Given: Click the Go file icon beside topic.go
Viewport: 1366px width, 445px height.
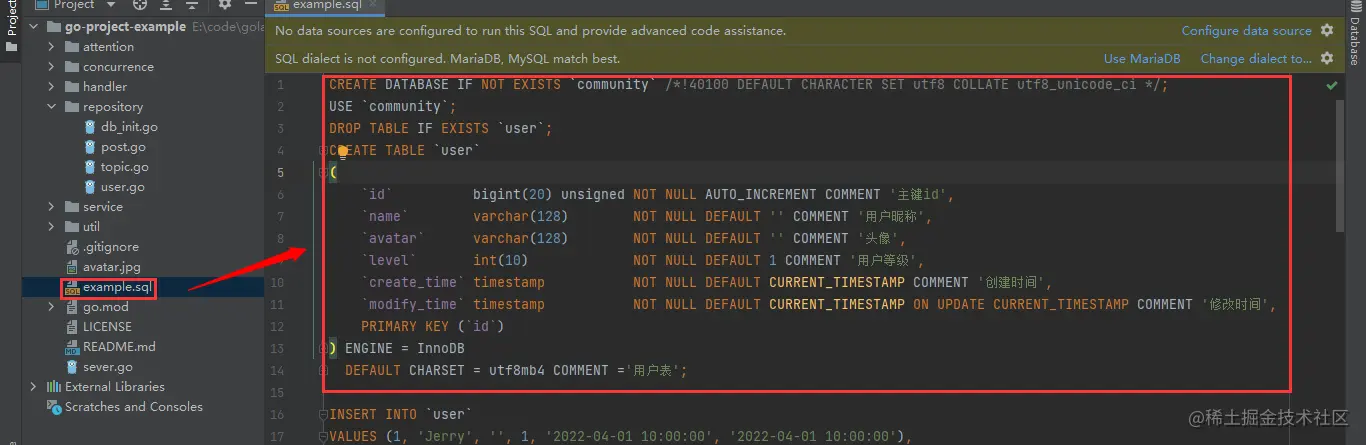Looking at the screenshot, I should [90, 167].
